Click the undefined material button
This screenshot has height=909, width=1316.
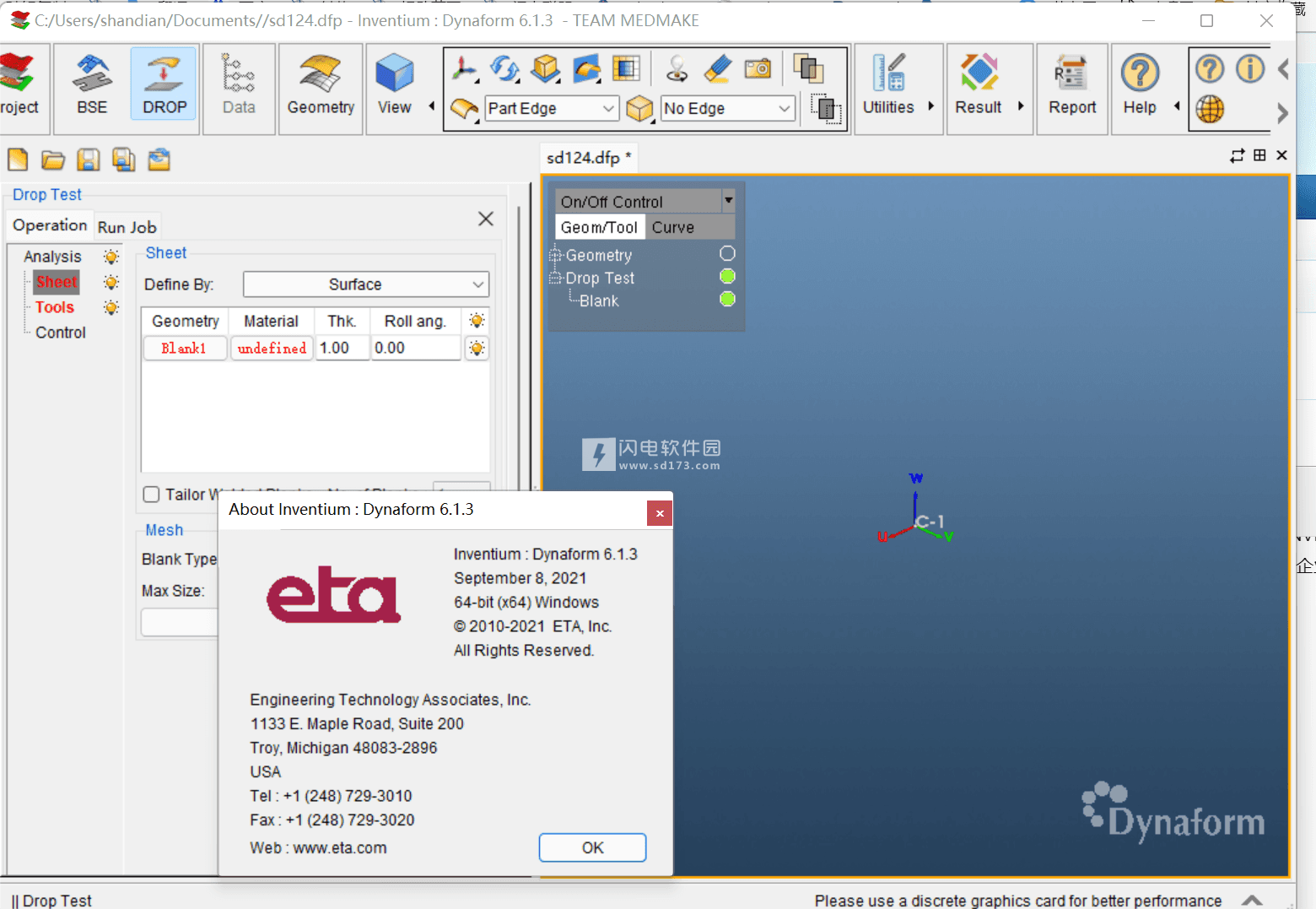point(272,348)
